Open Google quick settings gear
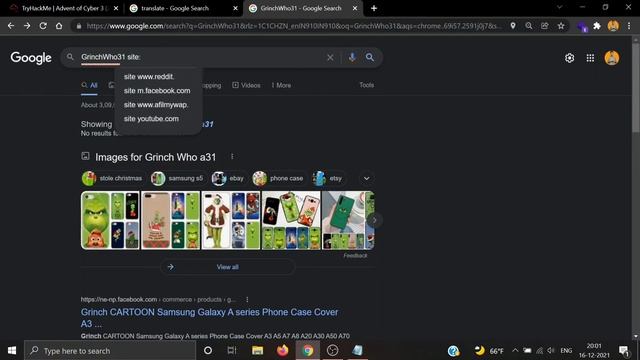Viewport: 640px width, 360px height. (x=569, y=58)
